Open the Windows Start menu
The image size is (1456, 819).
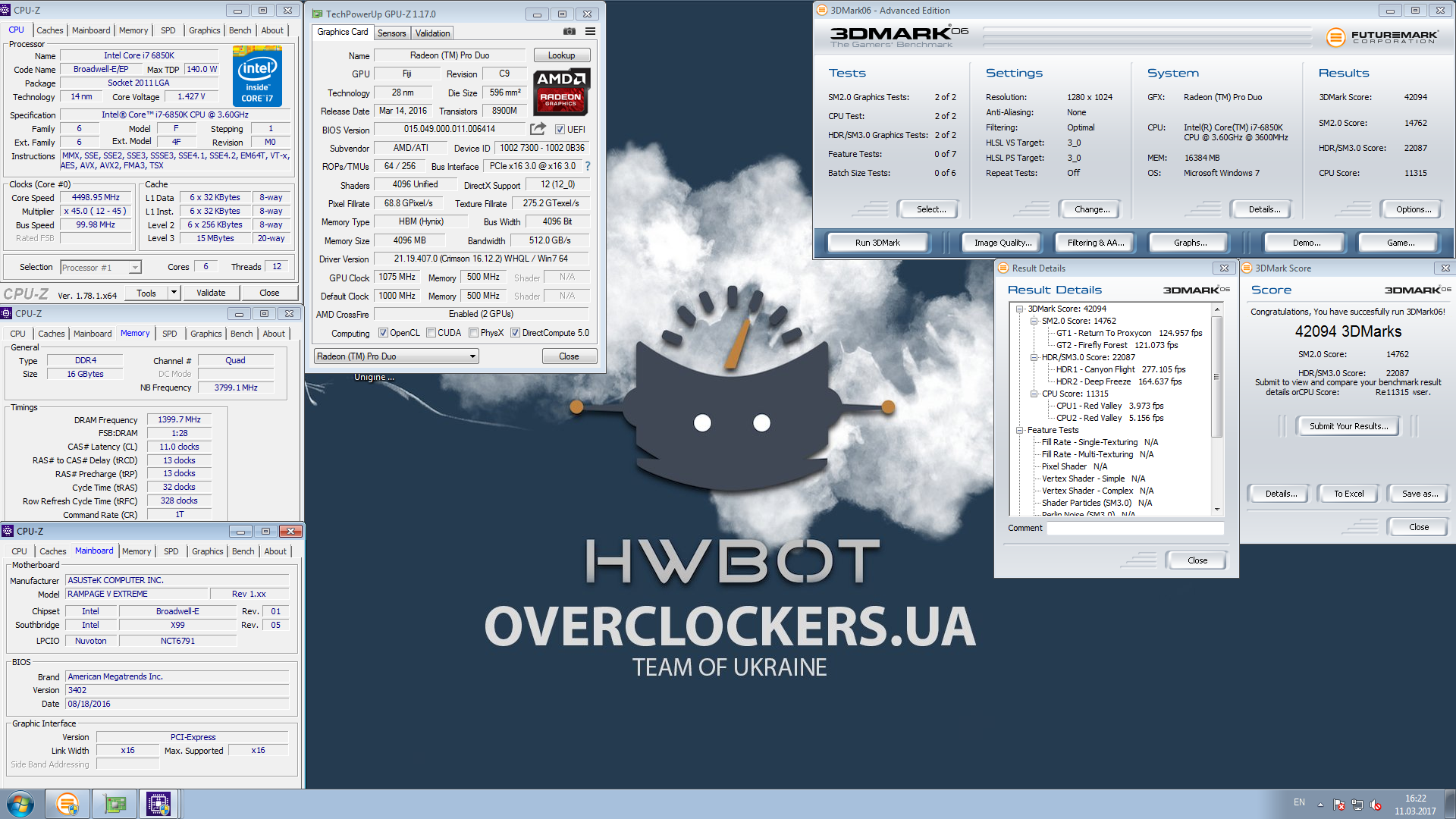point(20,804)
